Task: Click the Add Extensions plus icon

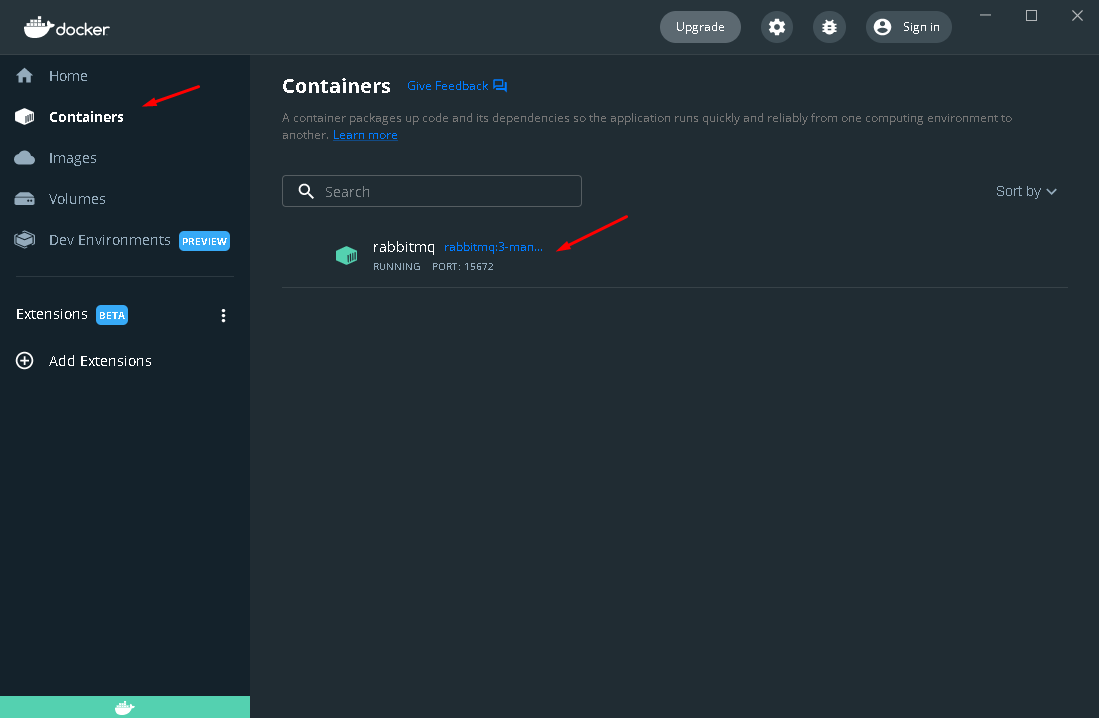Action: tap(25, 360)
